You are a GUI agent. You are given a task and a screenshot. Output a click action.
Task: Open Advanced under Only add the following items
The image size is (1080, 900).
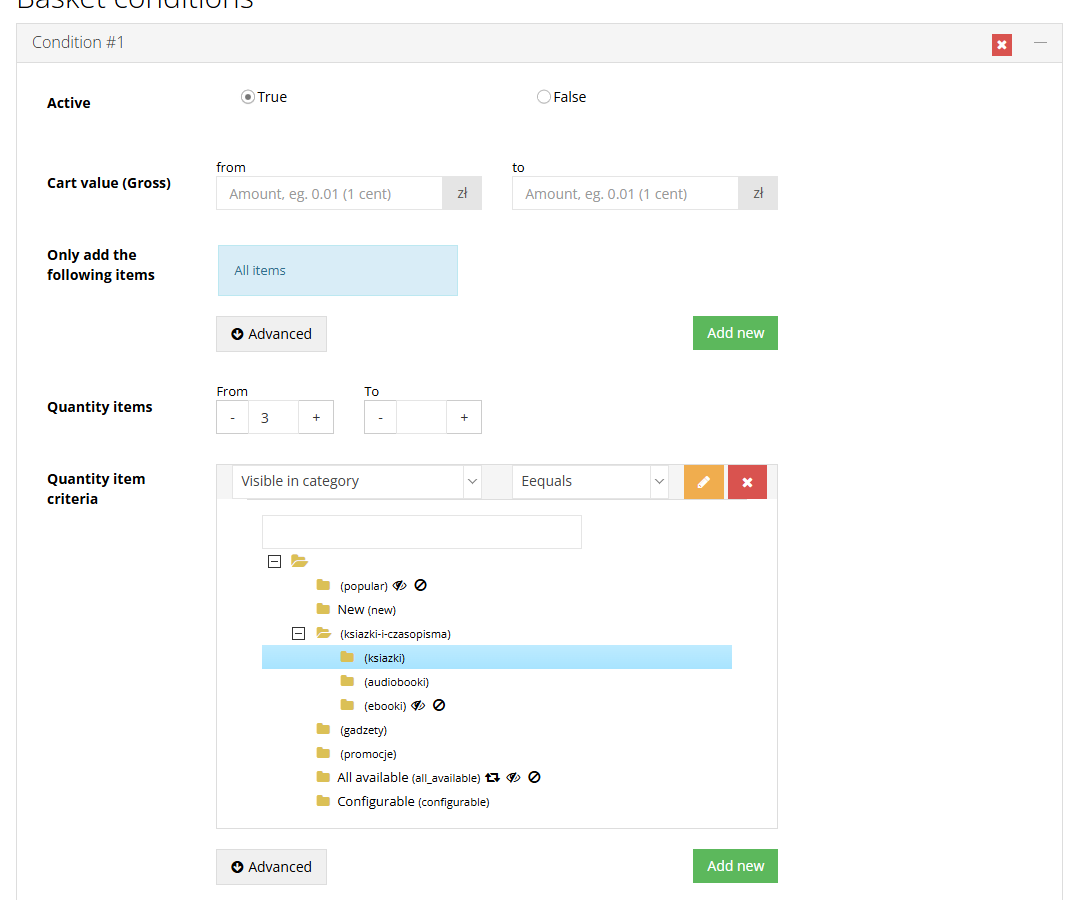click(271, 334)
